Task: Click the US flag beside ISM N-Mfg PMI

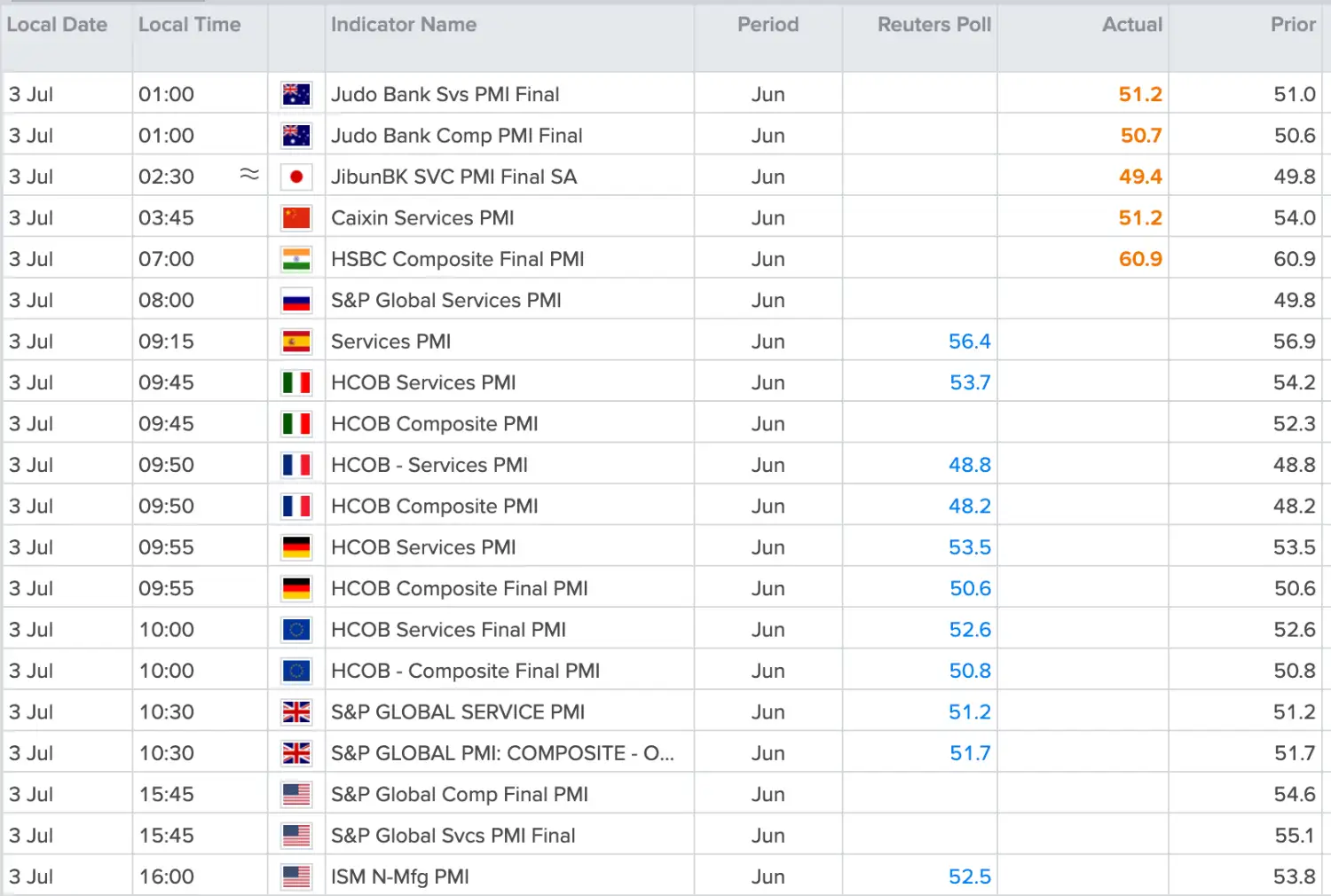Action: click(x=296, y=877)
